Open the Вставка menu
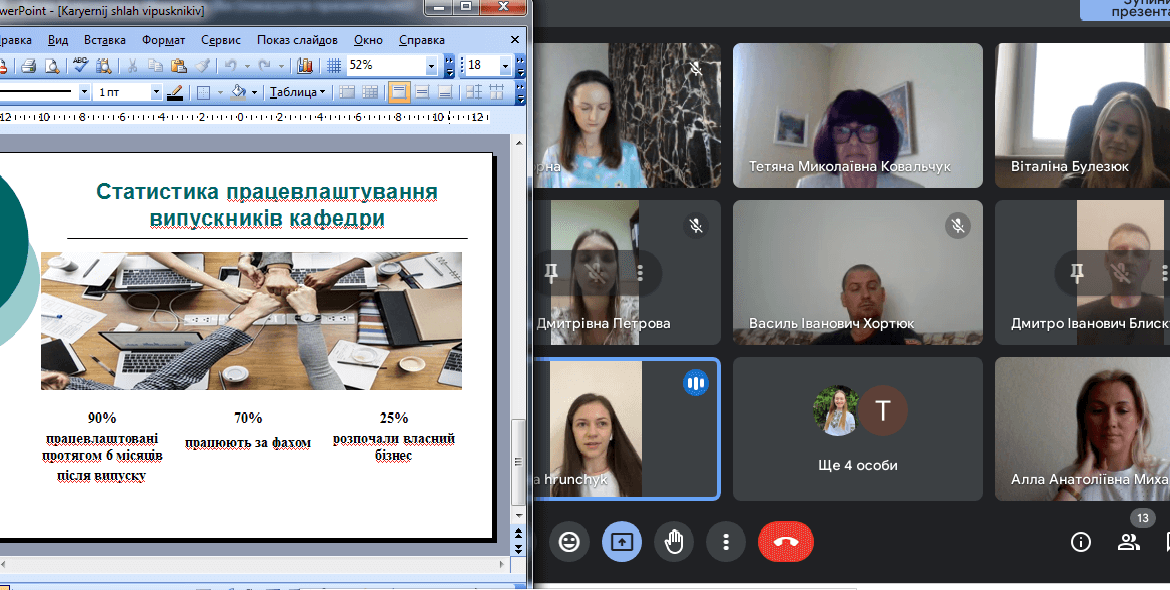The width and height of the screenshot is (1170, 590). (x=104, y=40)
